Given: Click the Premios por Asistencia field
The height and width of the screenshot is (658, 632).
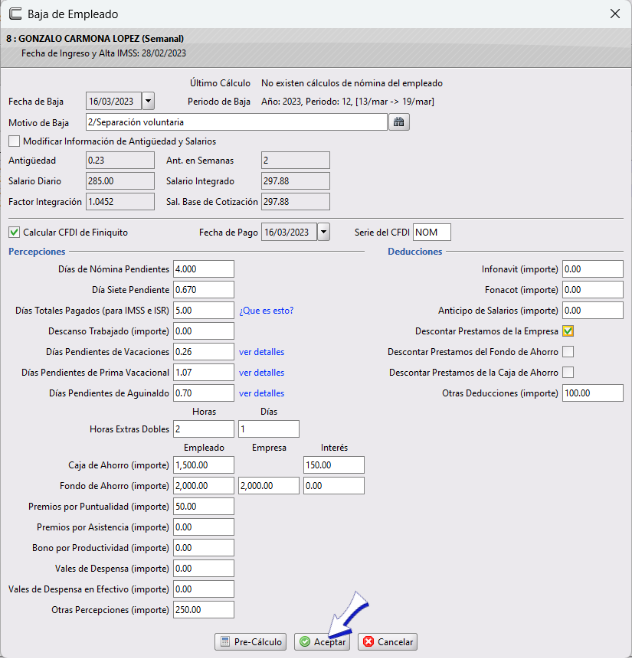Looking at the screenshot, I should pyautogui.click(x=204, y=527).
